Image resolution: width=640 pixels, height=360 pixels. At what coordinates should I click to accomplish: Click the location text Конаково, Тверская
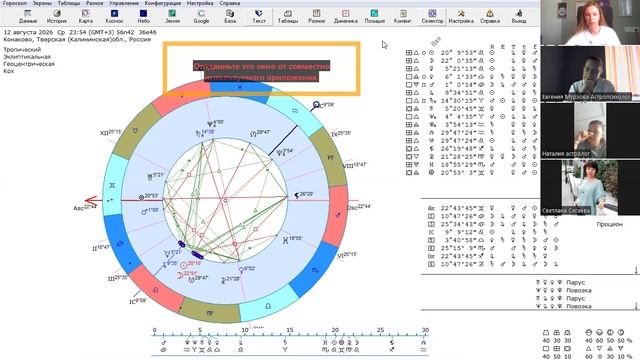point(77,39)
